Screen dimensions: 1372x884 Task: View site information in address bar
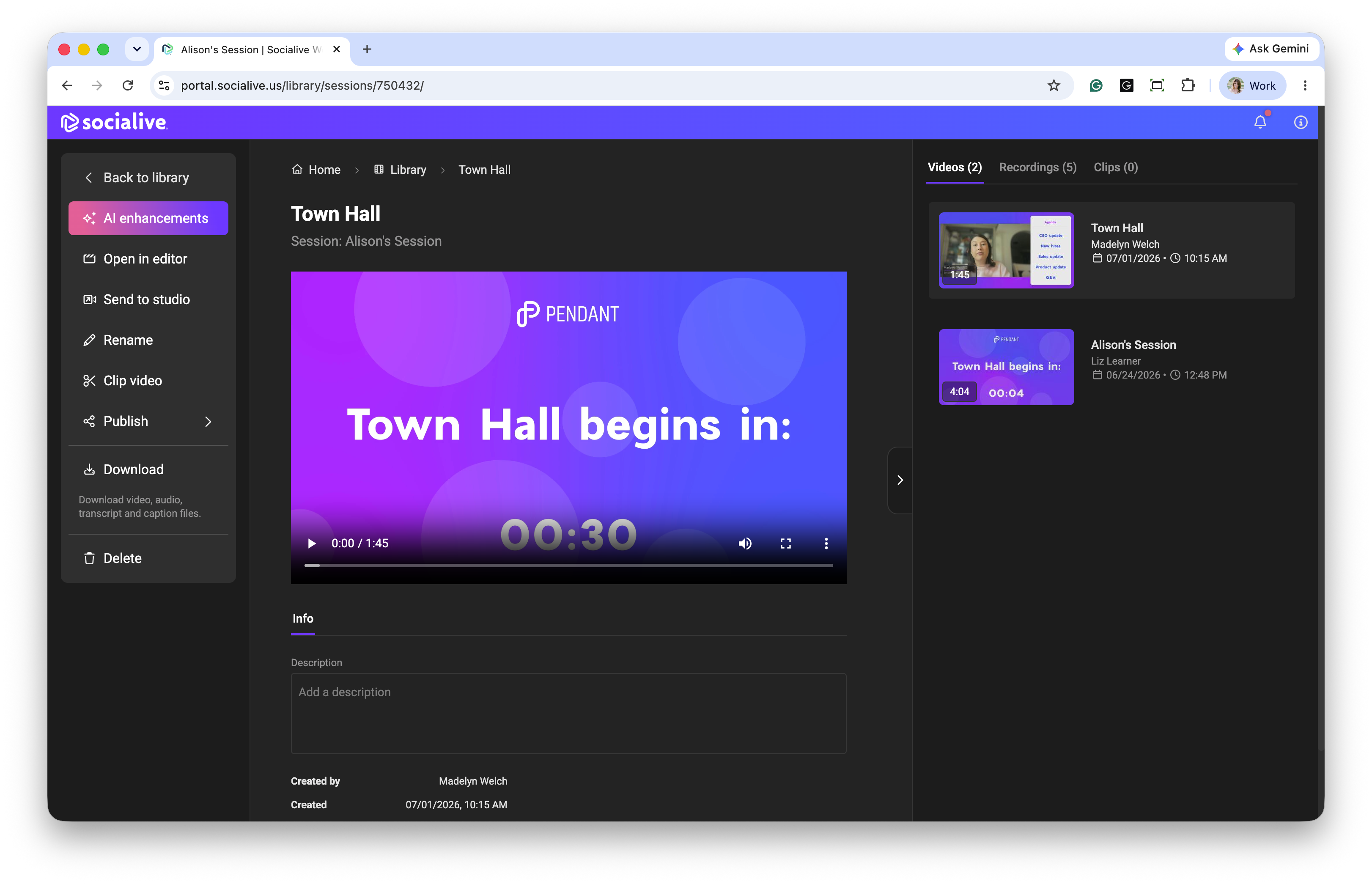pyautogui.click(x=164, y=85)
